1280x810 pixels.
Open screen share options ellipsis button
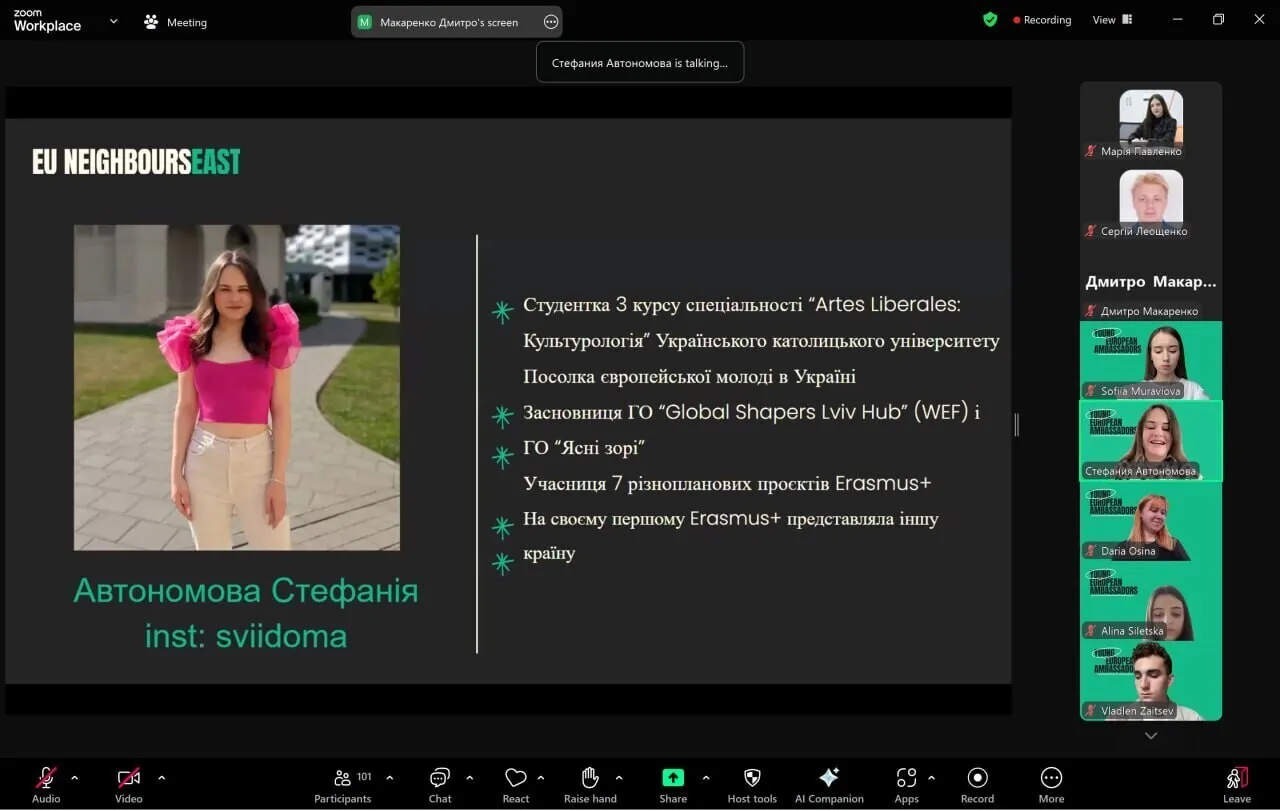[550, 22]
